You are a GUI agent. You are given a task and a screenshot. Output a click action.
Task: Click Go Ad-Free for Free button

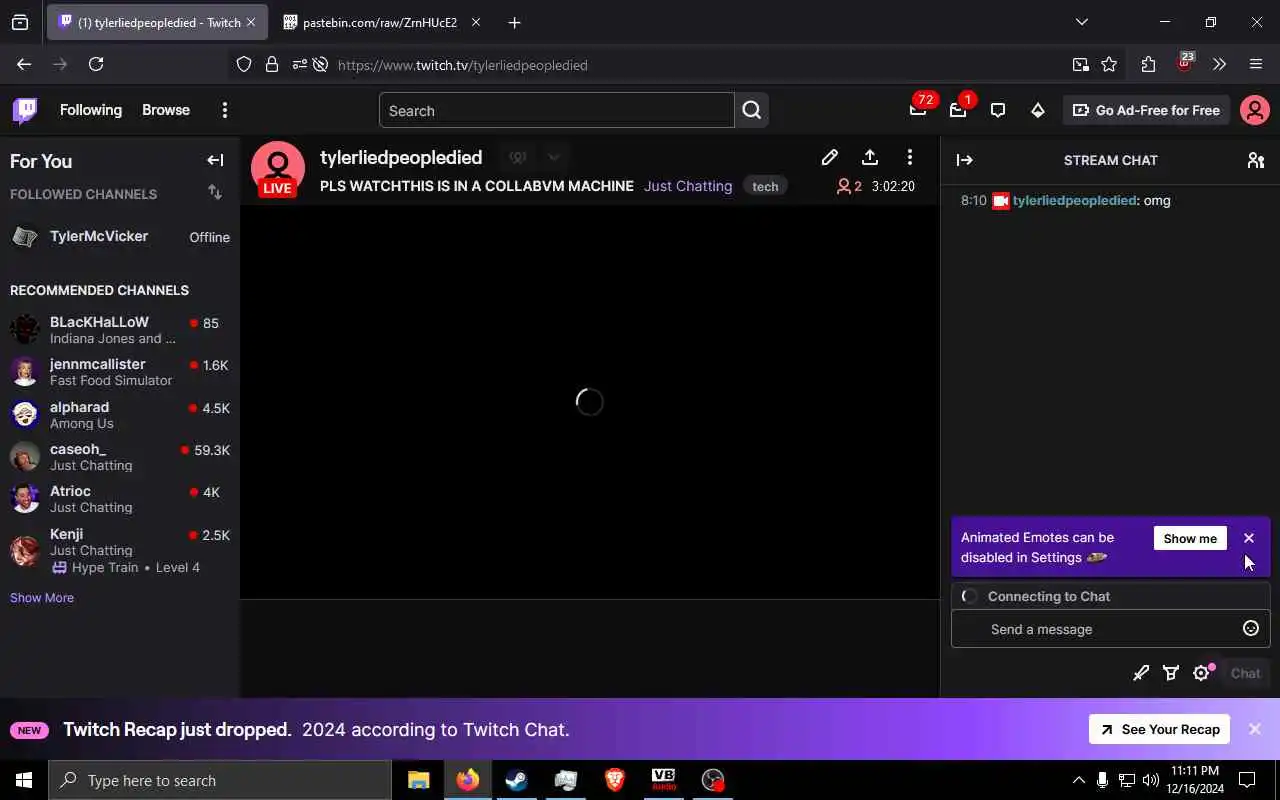[x=1146, y=110]
